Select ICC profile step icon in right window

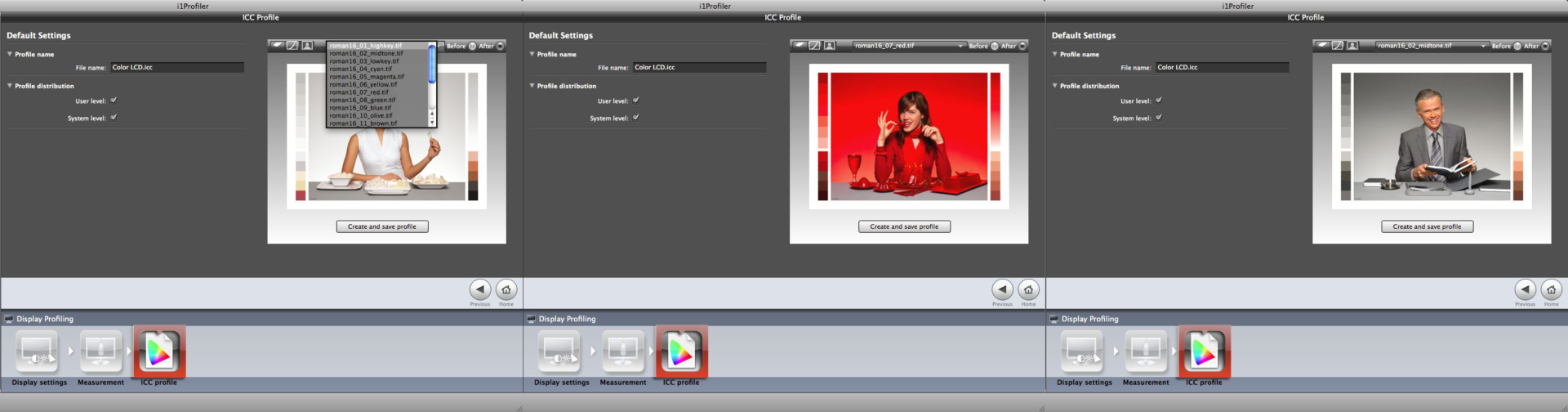point(1204,352)
